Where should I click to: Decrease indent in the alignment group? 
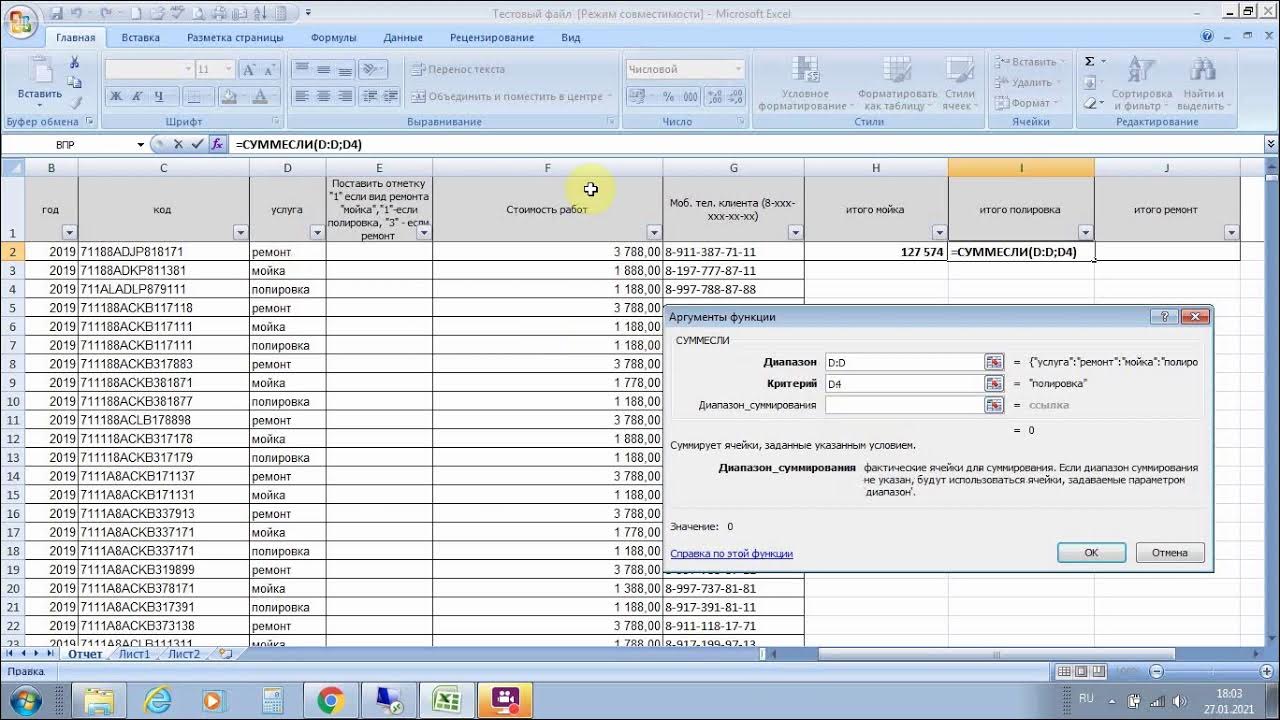click(x=369, y=97)
